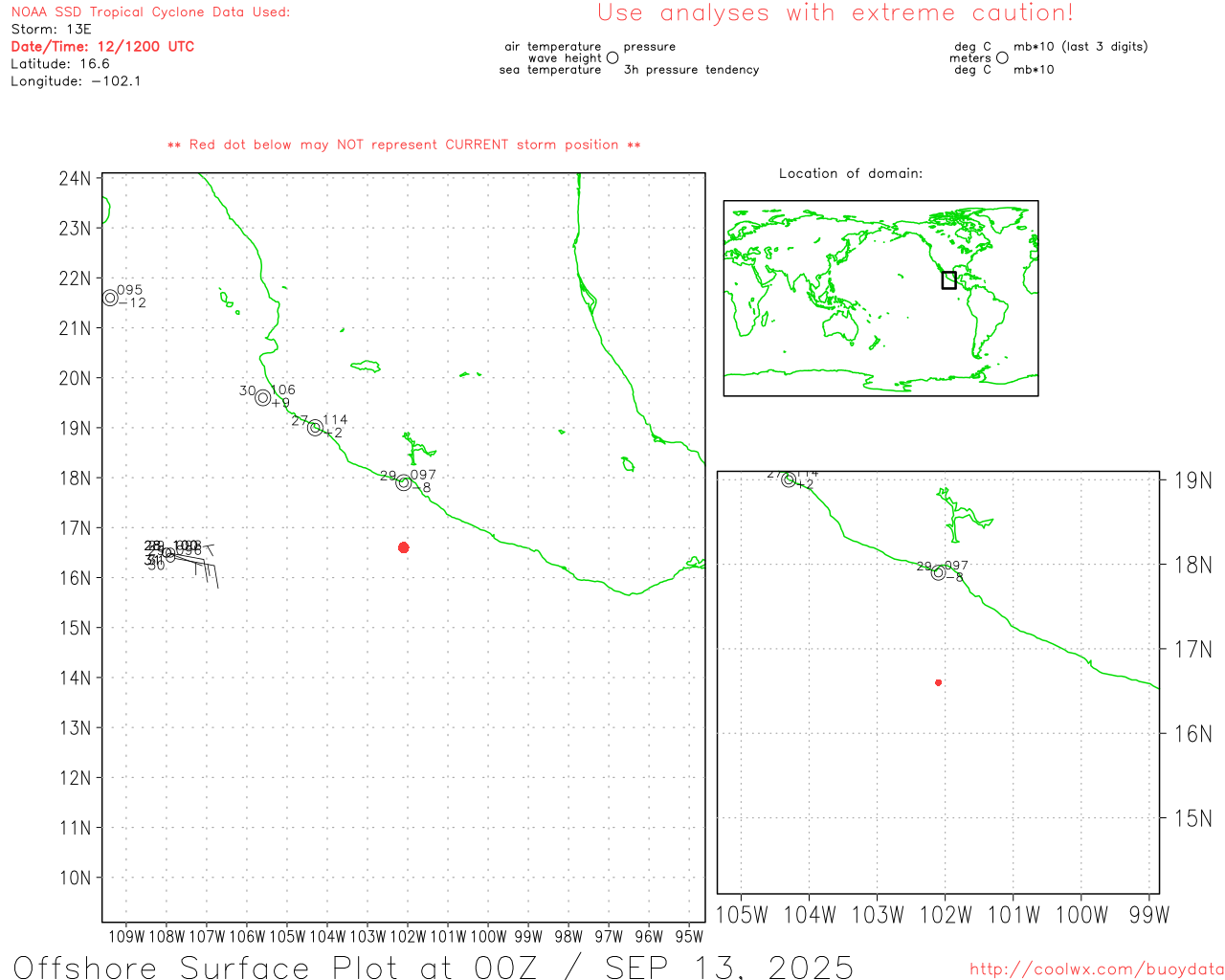Click the station circle at top of inset map
The width and height of the screenshot is (1225, 980).
point(789,479)
